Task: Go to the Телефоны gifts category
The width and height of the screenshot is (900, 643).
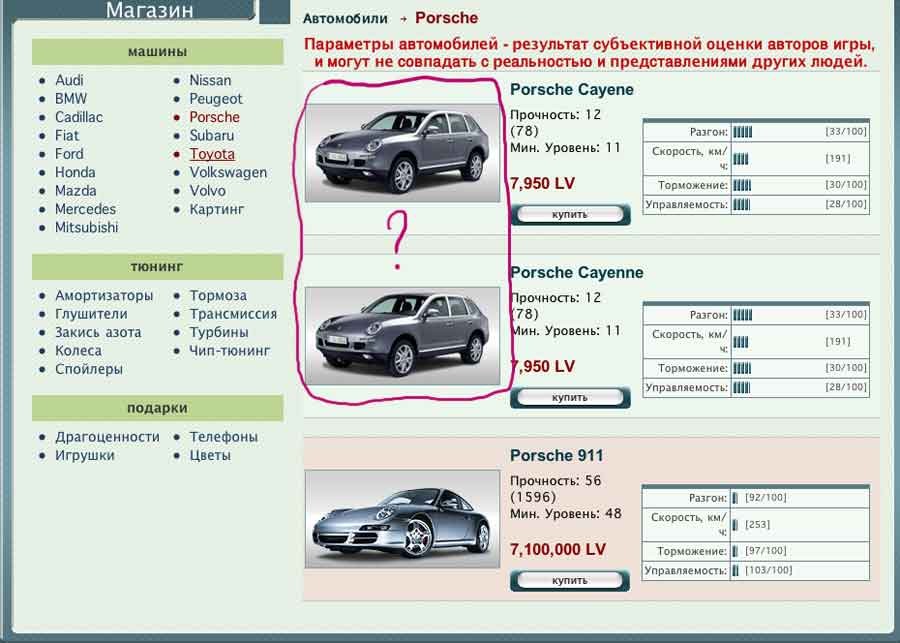Action: point(223,437)
